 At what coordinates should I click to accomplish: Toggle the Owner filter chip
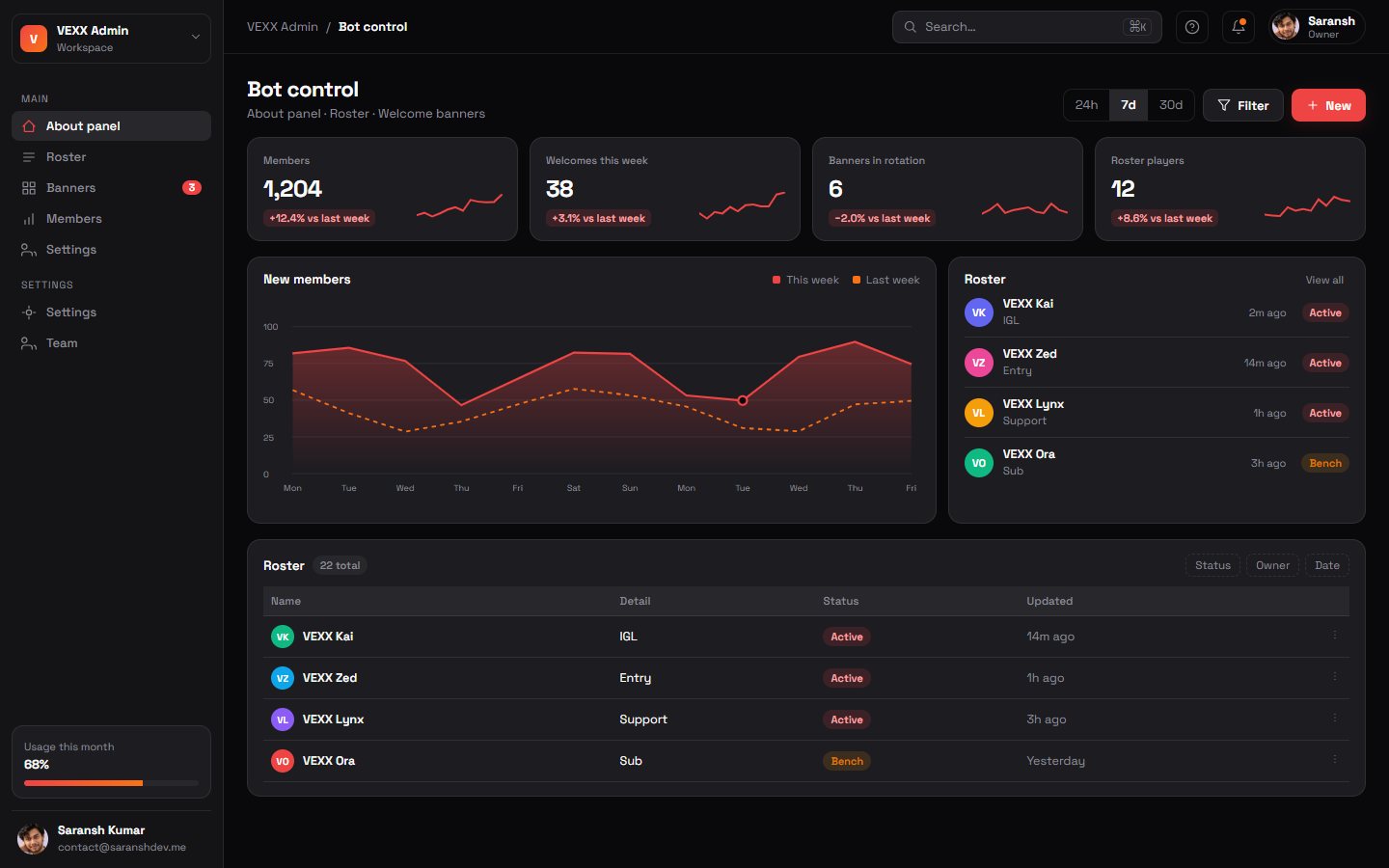tap(1272, 565)
